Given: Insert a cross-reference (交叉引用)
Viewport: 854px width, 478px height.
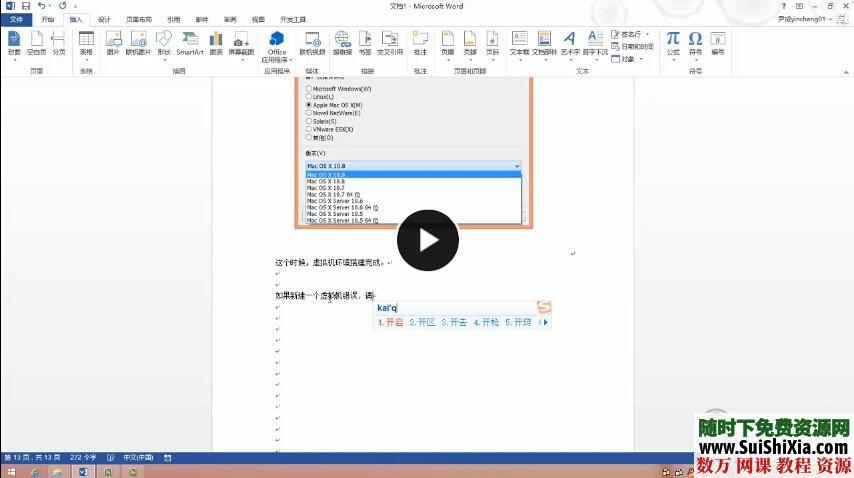Looking at the screenshot, I should click(390, 44).
